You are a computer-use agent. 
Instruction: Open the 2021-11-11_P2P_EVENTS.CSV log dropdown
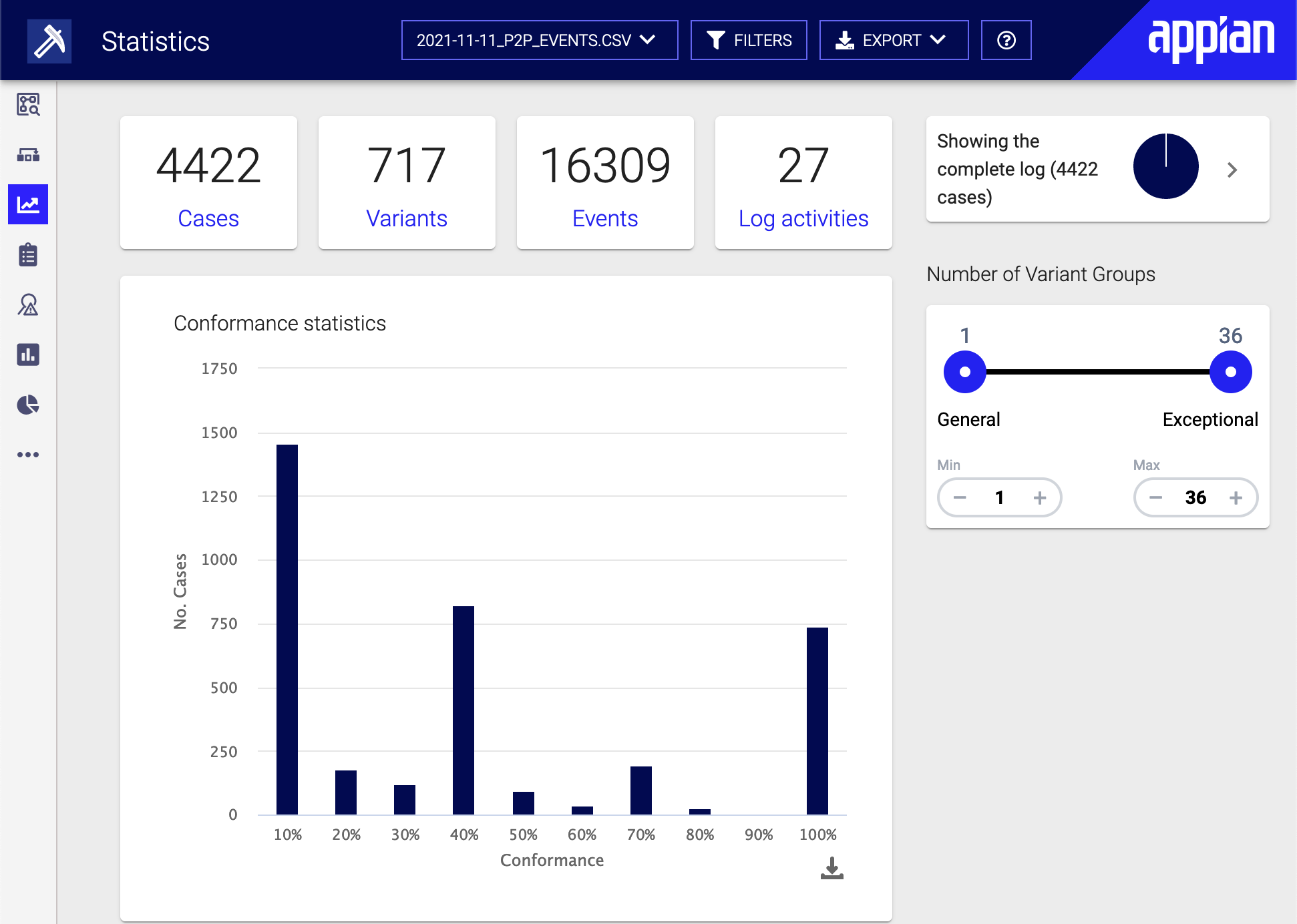click(x=540, y=40)
